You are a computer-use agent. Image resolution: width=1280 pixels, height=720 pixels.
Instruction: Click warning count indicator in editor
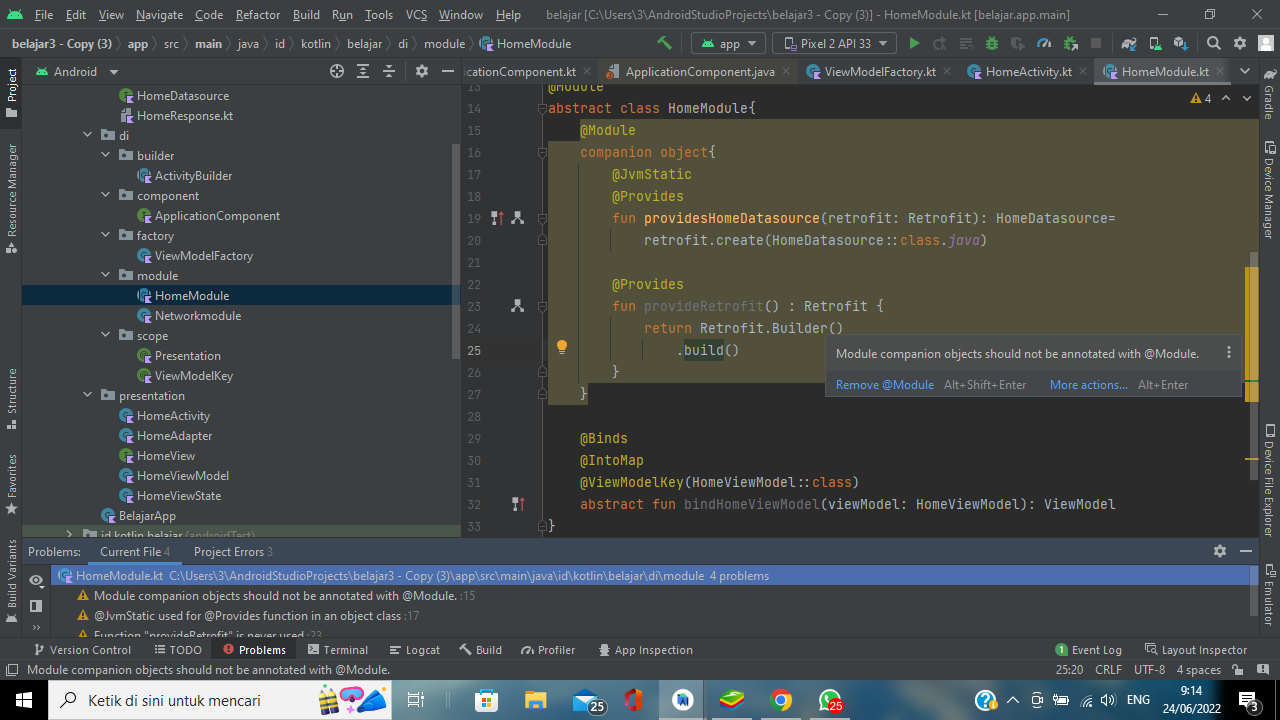pos(1201,98)
